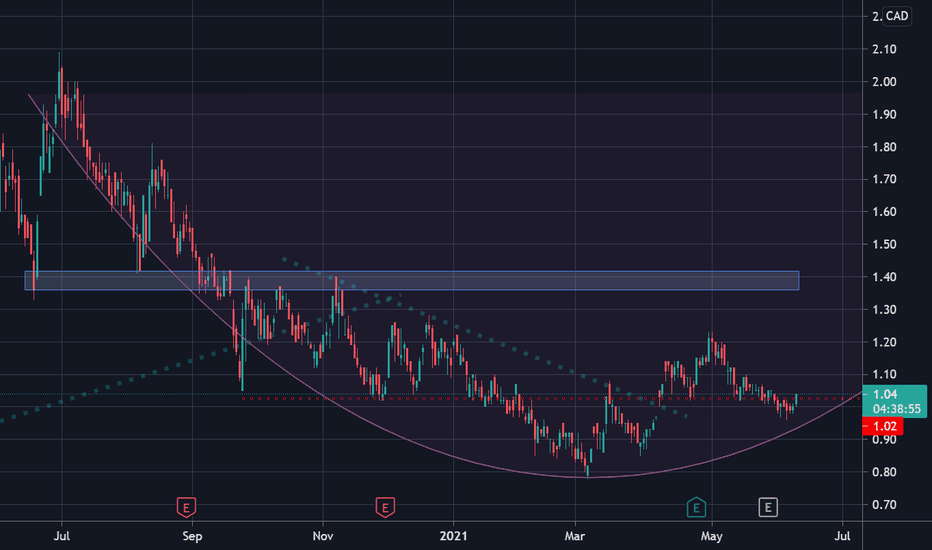Click the 2.00 price axis label
The height and width of the screenshot is (550, 932).
(884, 82)
